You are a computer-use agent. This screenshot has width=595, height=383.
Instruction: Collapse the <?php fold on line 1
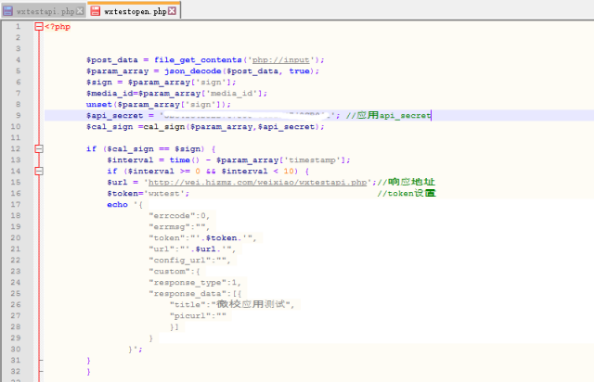click(x=39, y=27)
